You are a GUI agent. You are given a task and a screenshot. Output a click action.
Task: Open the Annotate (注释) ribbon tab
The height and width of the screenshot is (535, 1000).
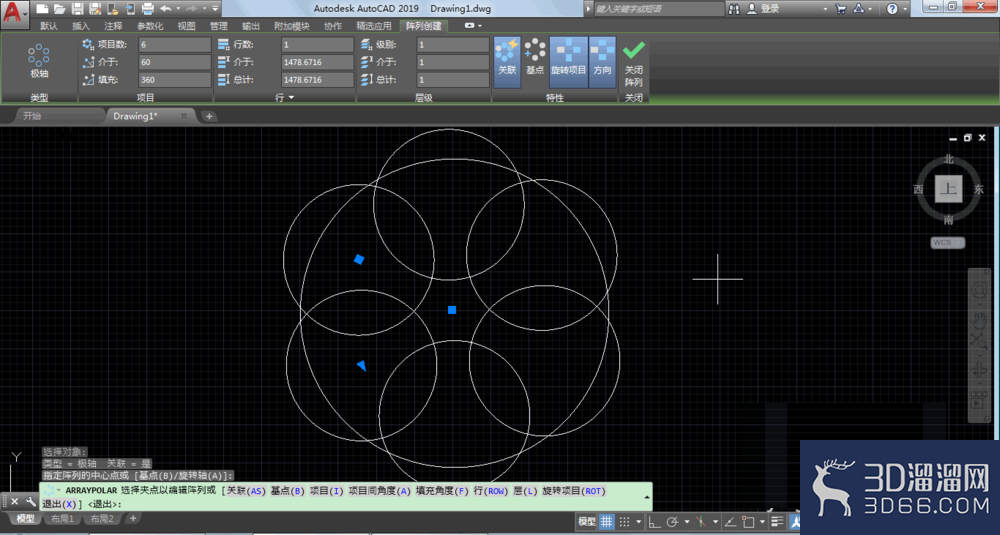[x=114, y=26]
